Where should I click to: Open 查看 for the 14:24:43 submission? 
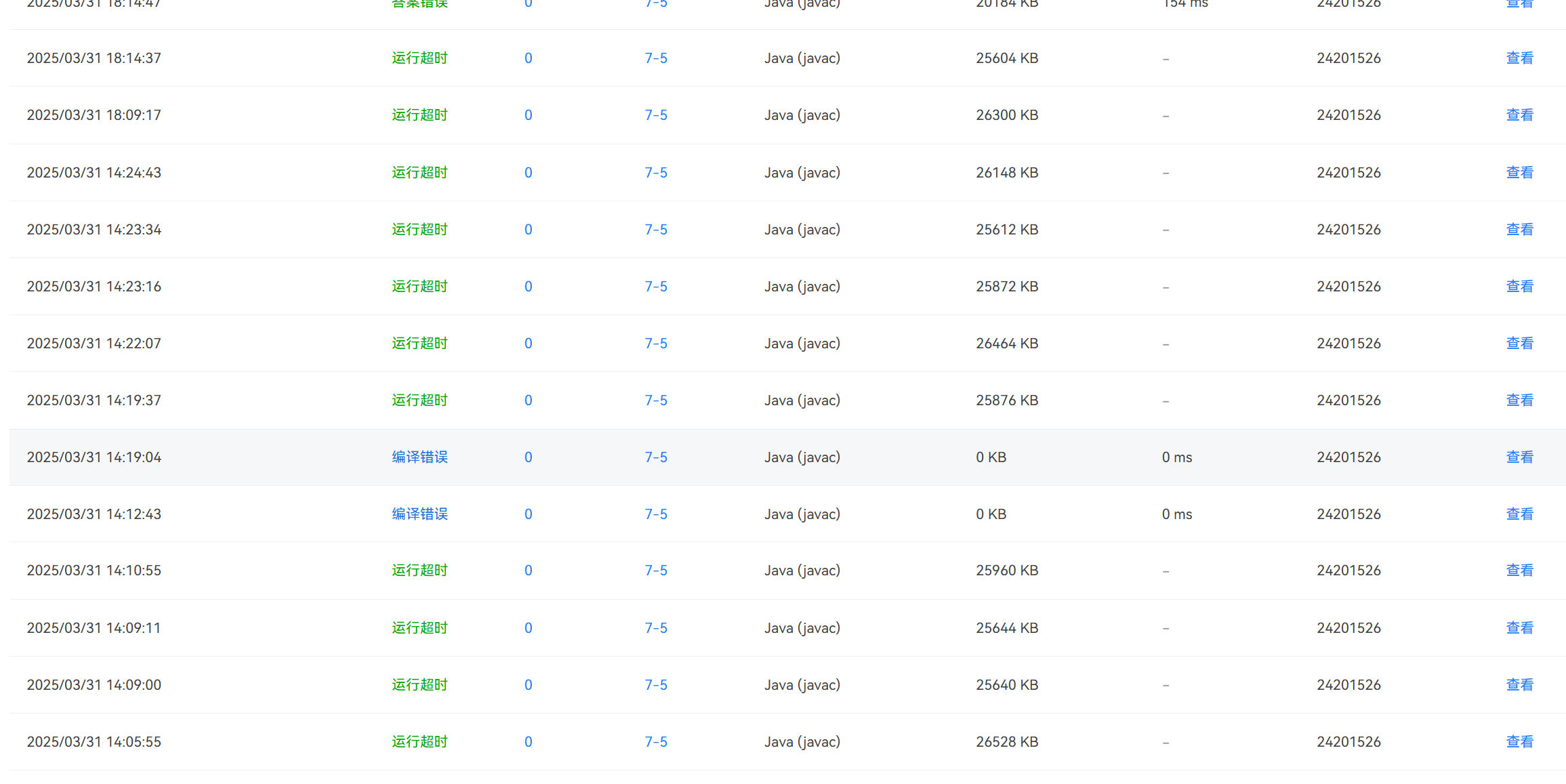pyautogui.click(x=1519, y=173)
